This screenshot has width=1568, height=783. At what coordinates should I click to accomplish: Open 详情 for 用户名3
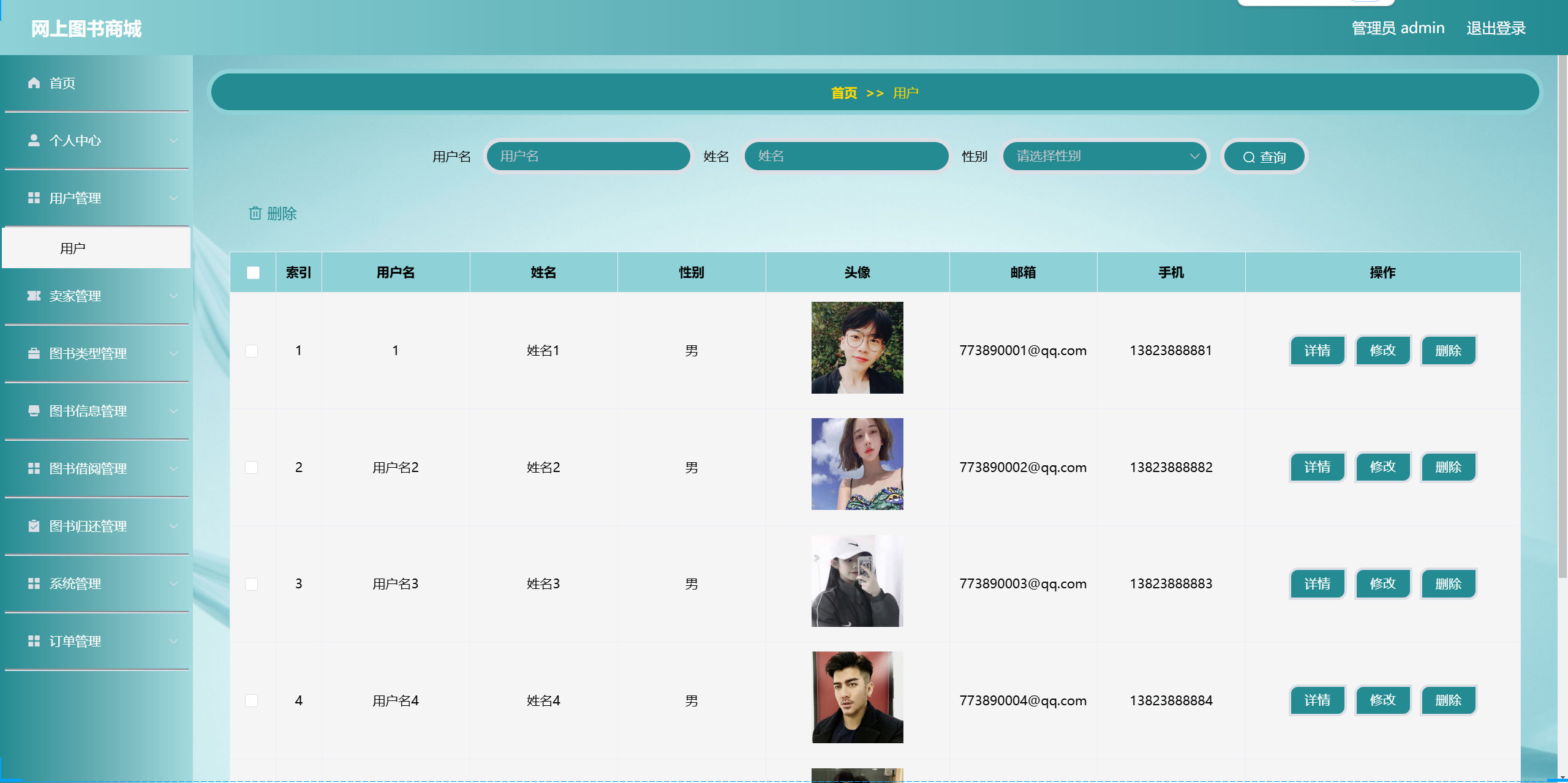(1317, 583)
